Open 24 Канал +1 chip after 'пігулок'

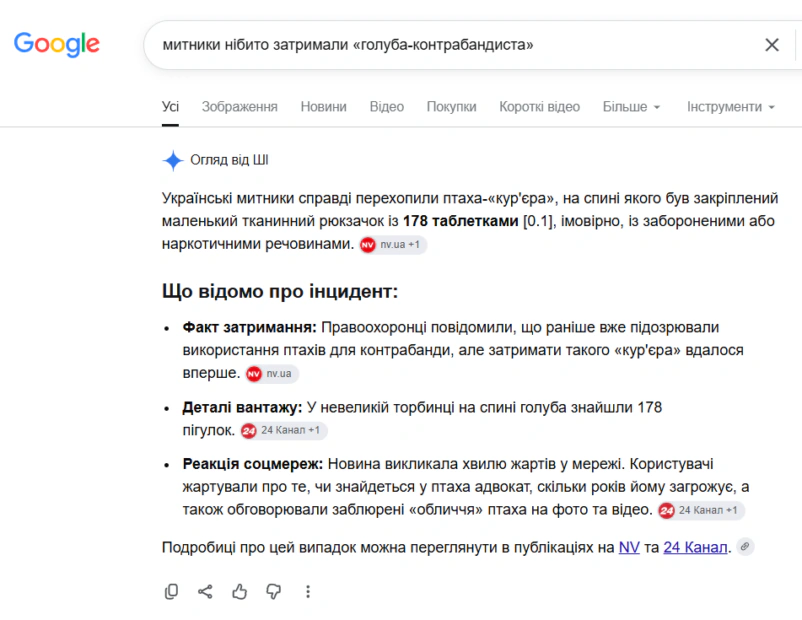283,430
